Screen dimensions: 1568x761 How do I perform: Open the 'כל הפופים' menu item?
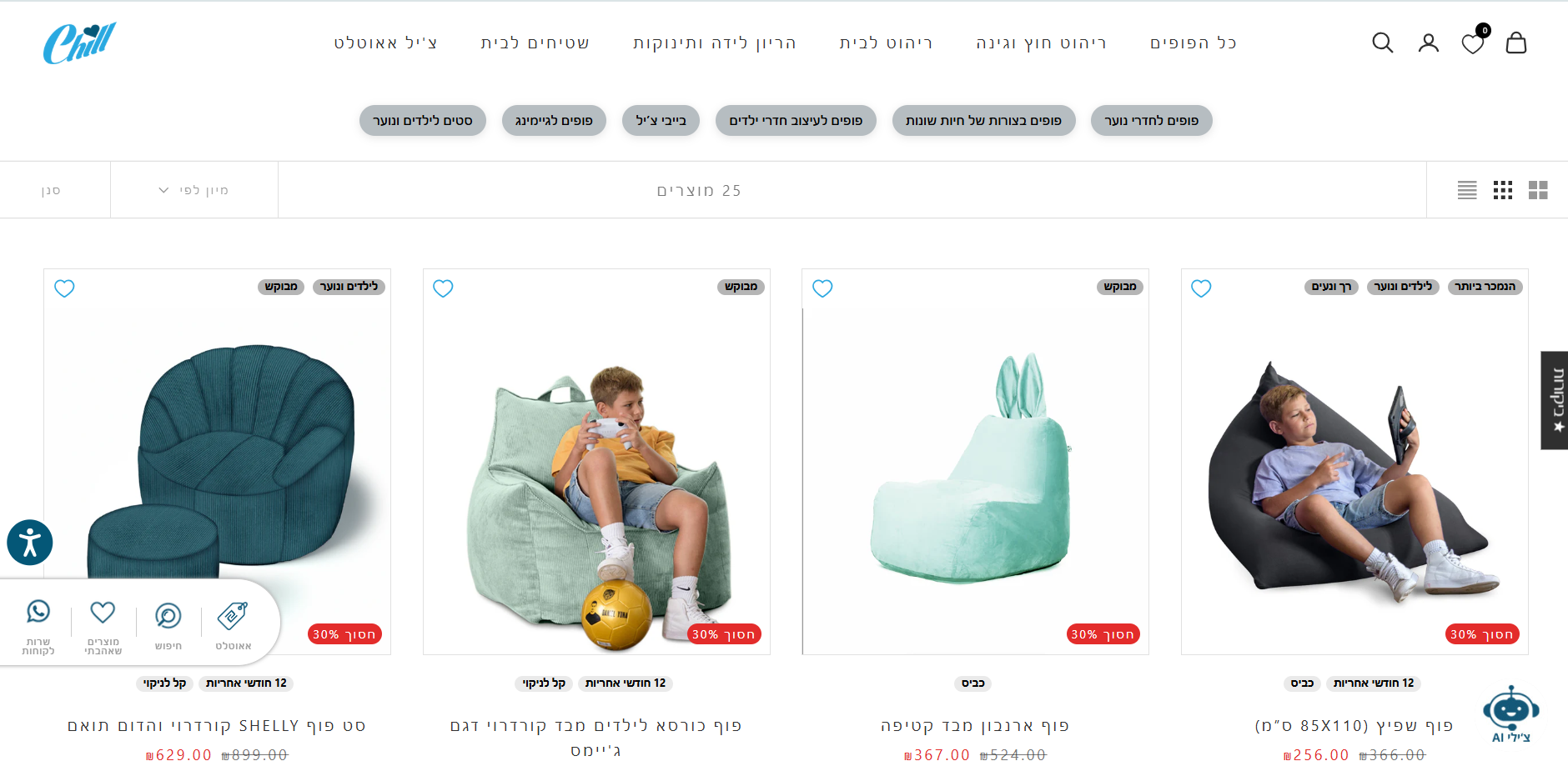(1194, 43)
